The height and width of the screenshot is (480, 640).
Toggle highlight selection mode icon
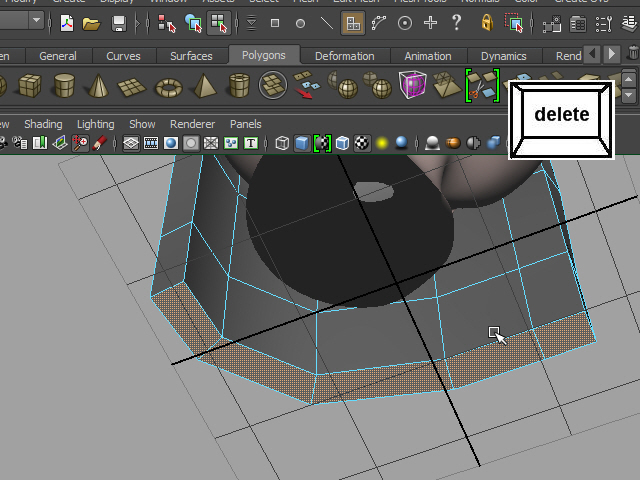tap(514, 22)
